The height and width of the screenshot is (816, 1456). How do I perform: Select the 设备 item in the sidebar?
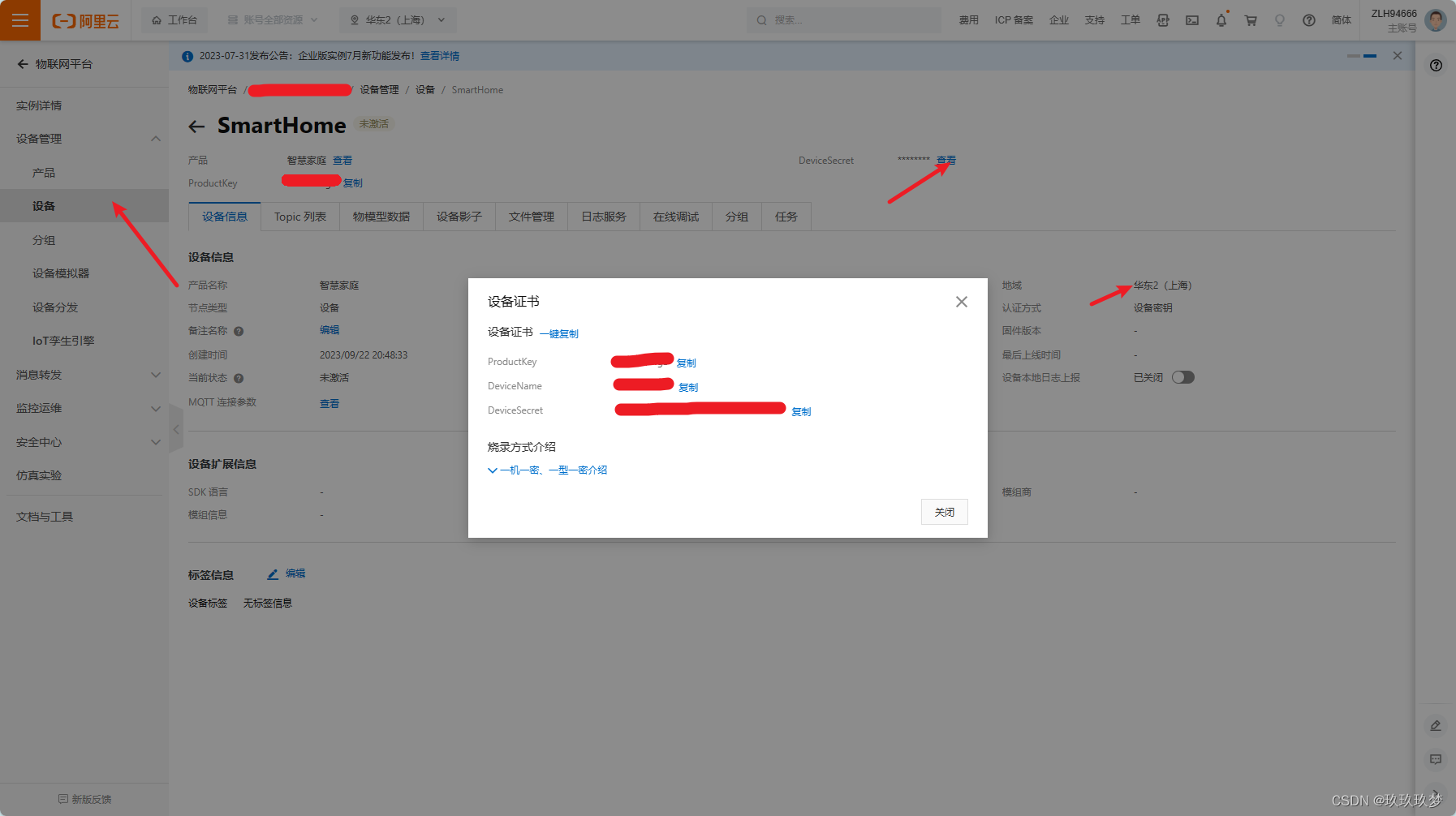pos(84,206)
